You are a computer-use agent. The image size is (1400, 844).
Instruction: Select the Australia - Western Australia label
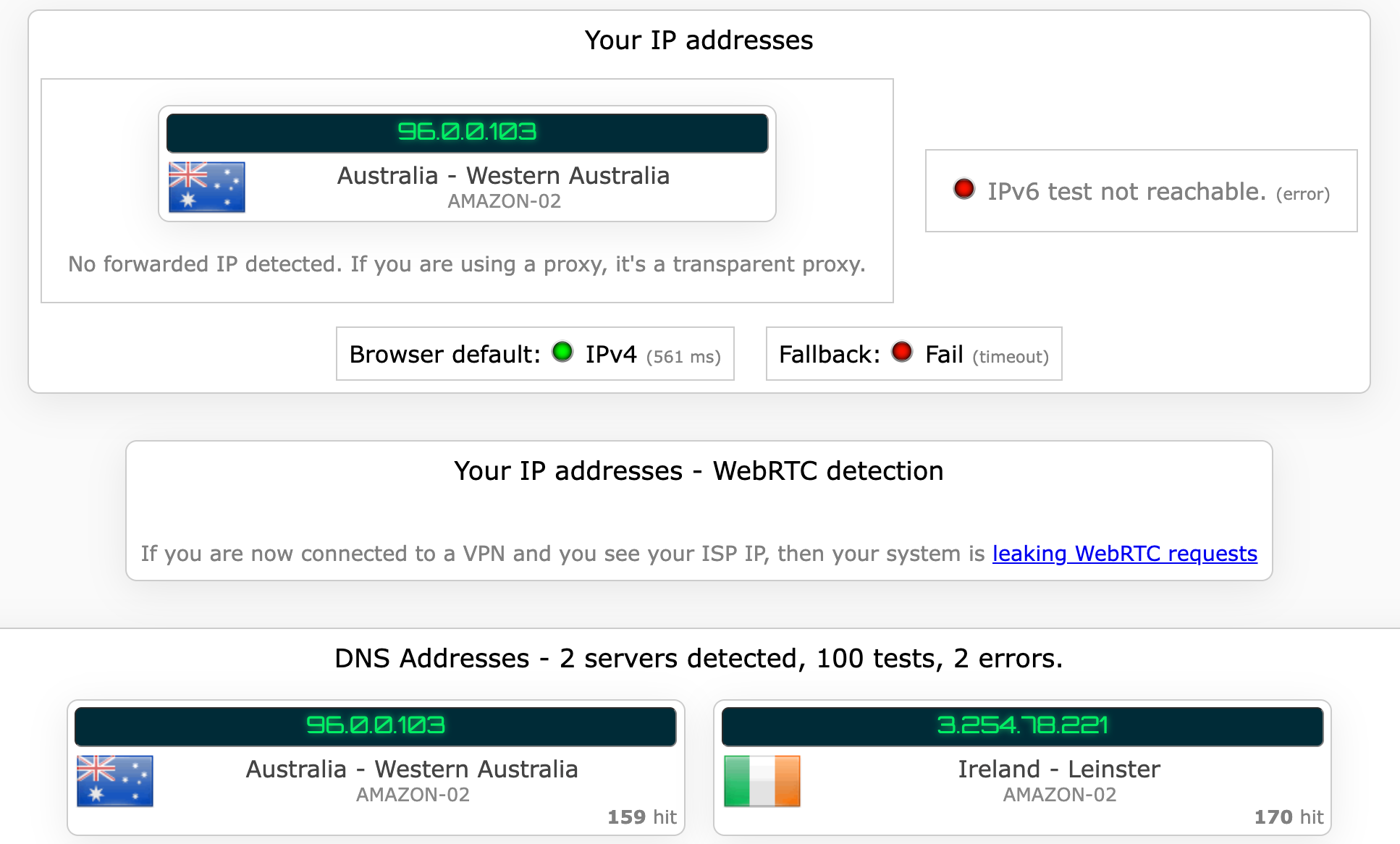pyautogui.click(x=502, y=175)
